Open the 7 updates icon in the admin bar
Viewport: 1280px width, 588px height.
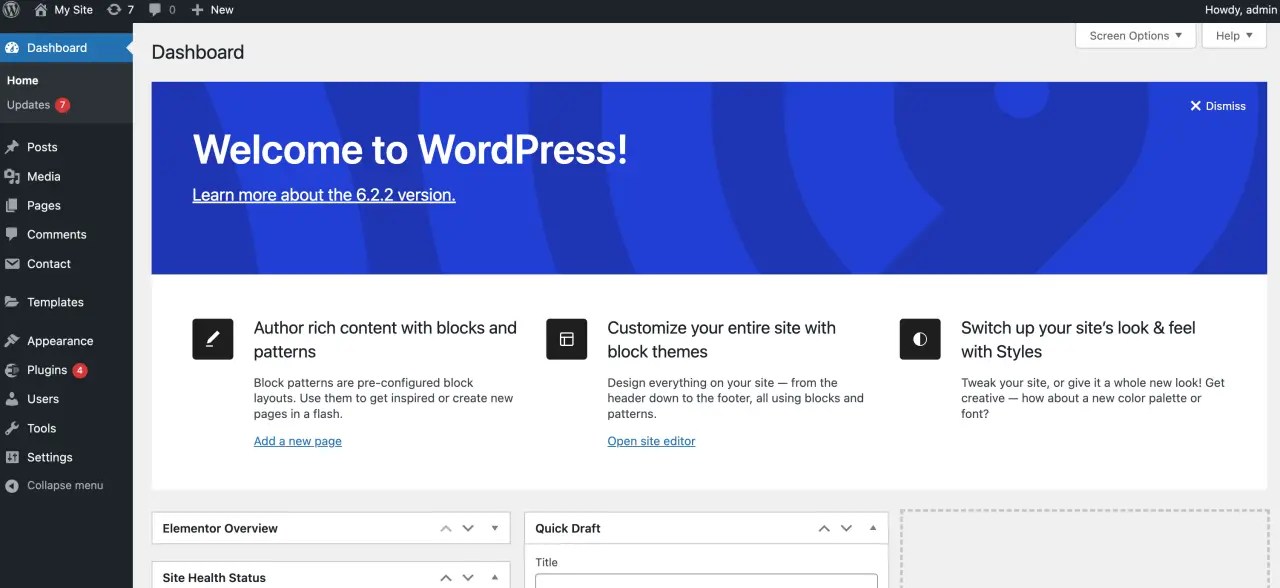120,10
